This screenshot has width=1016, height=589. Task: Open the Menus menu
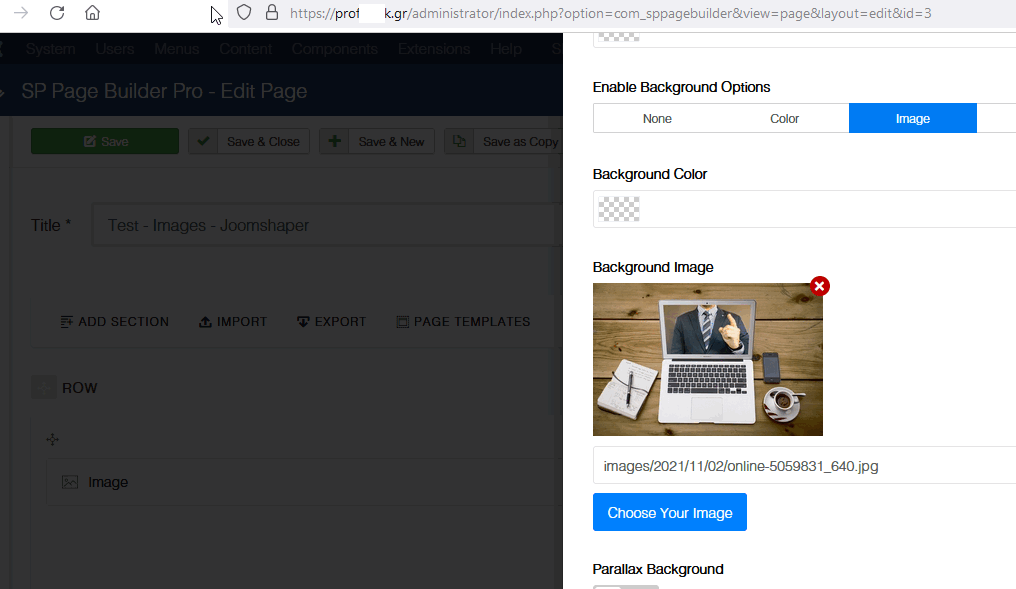pos(176,49)
